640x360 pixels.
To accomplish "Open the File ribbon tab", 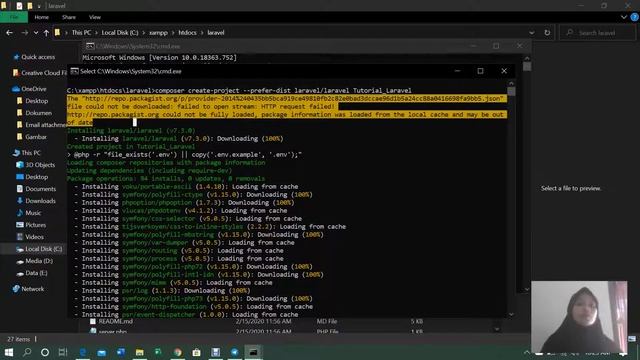I will click(14, 17).
